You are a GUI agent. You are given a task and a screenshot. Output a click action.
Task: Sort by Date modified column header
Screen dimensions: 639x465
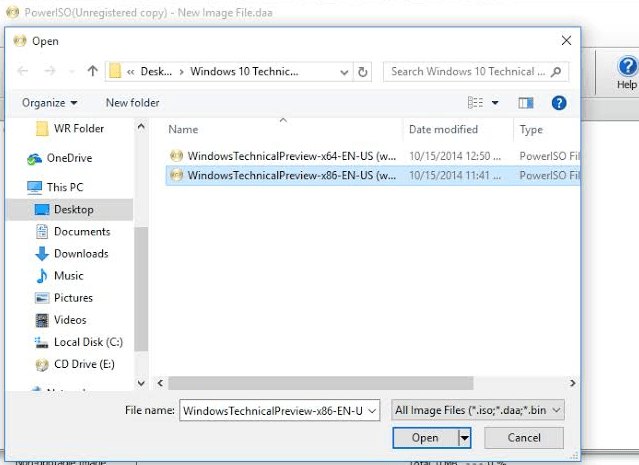click(x=443, y=129)
